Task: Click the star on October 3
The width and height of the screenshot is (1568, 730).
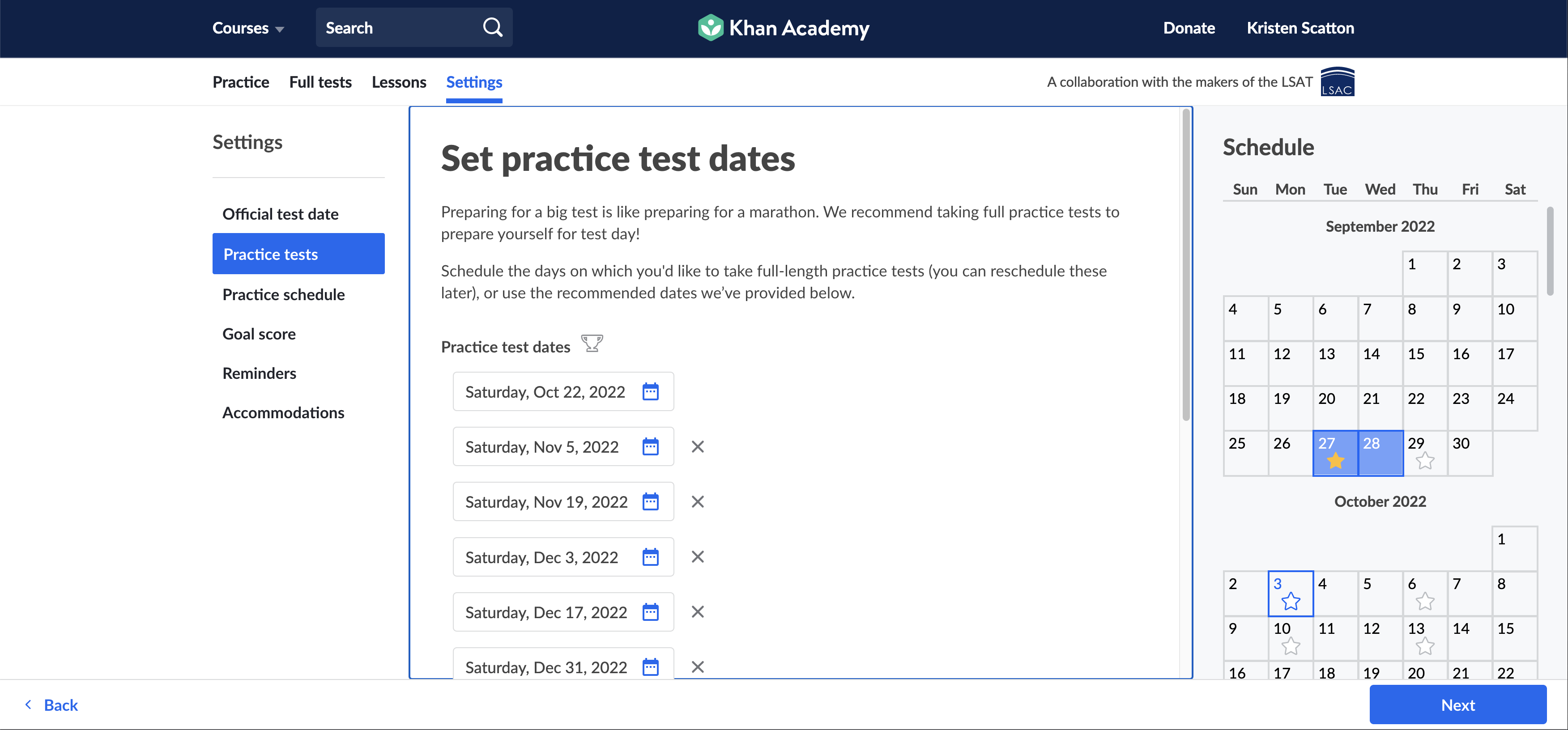Action: [1291, 602]
